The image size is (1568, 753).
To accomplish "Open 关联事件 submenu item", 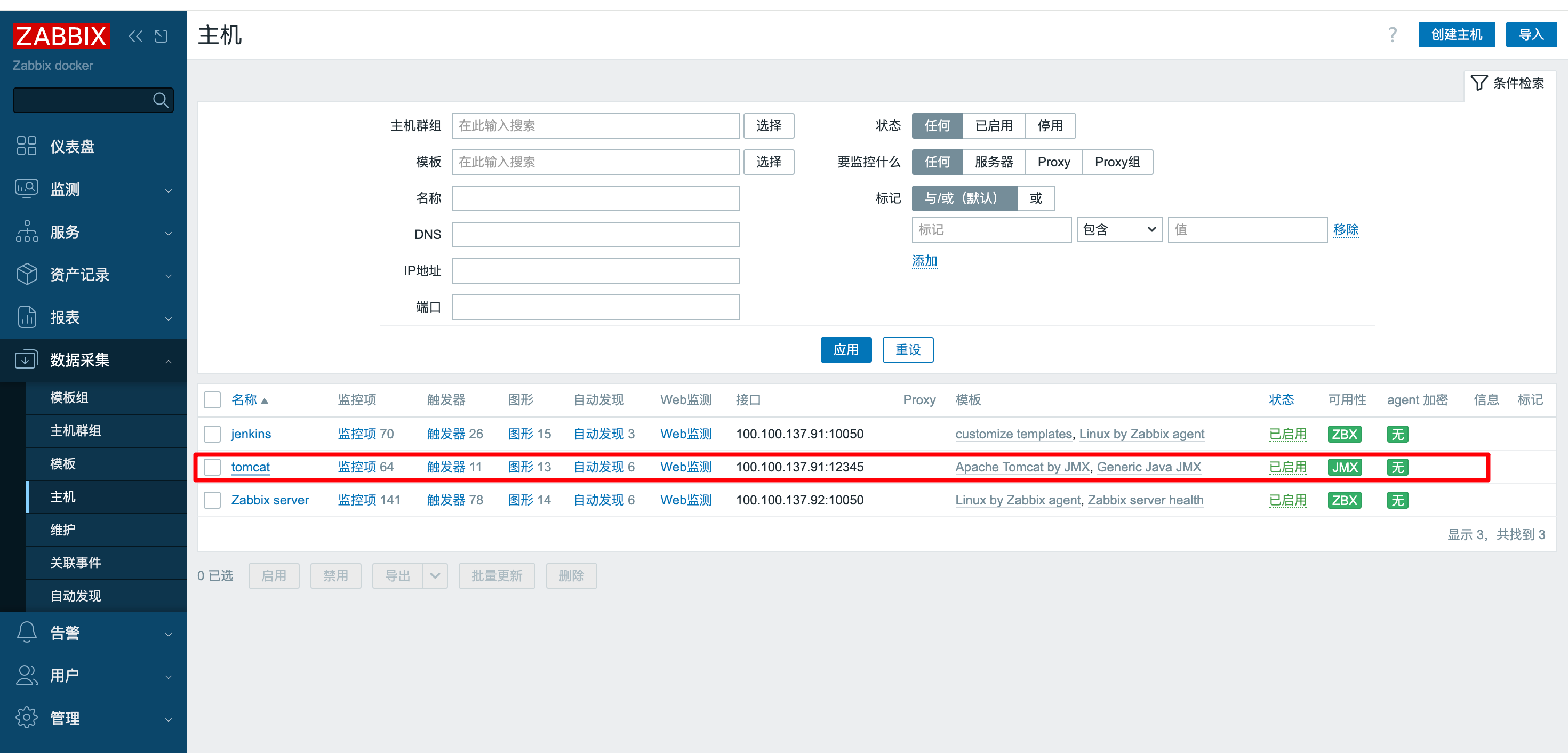I will [106, 563].
